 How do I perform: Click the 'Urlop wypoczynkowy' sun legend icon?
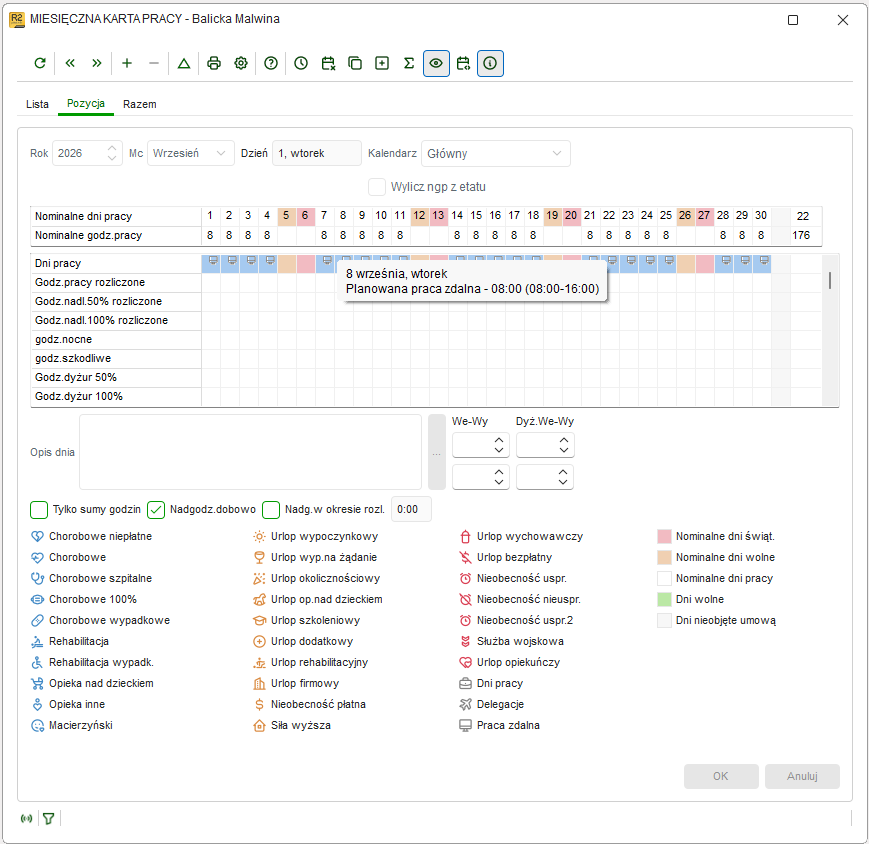(259, 536)
